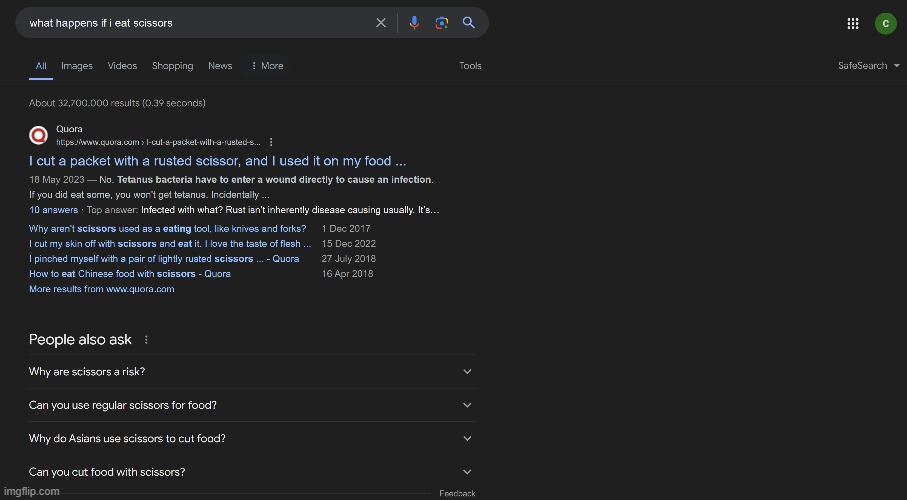The image size is (907, 500).
Task: Open 'I cut my skin off with scissors' link
Action: (x=170, y=244)
